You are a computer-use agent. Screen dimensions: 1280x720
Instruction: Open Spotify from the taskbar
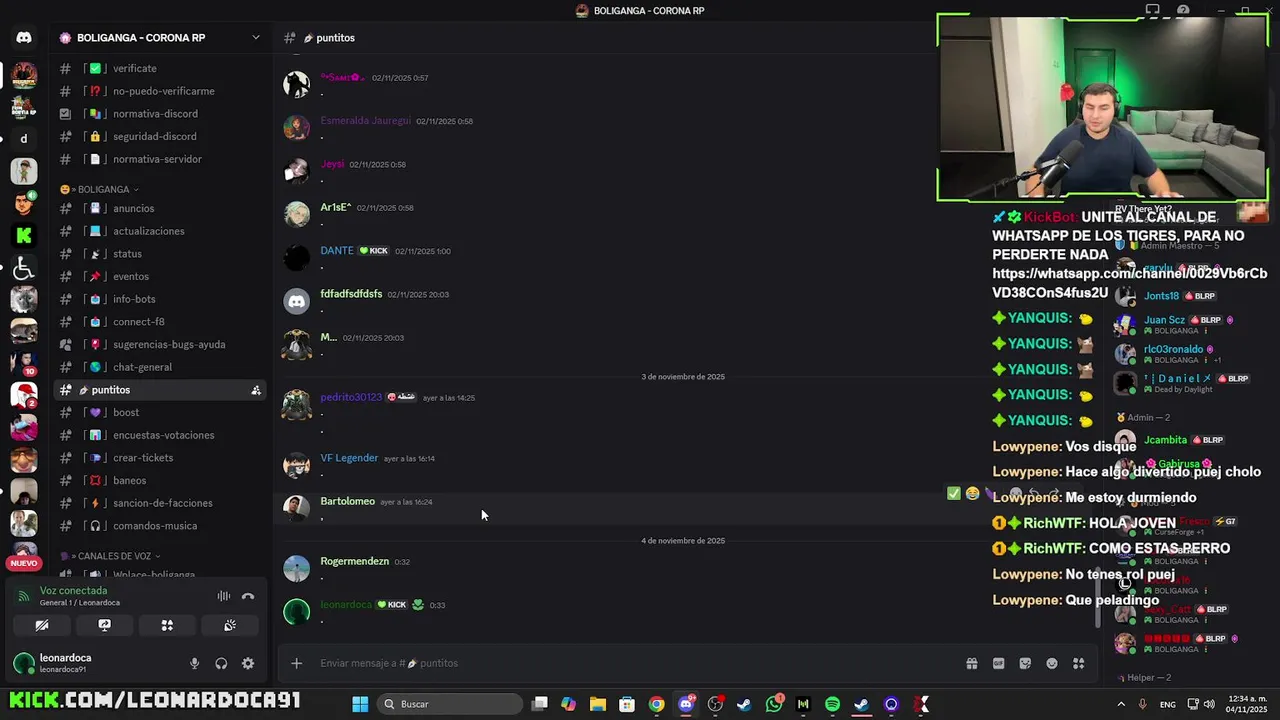[833, 704]
